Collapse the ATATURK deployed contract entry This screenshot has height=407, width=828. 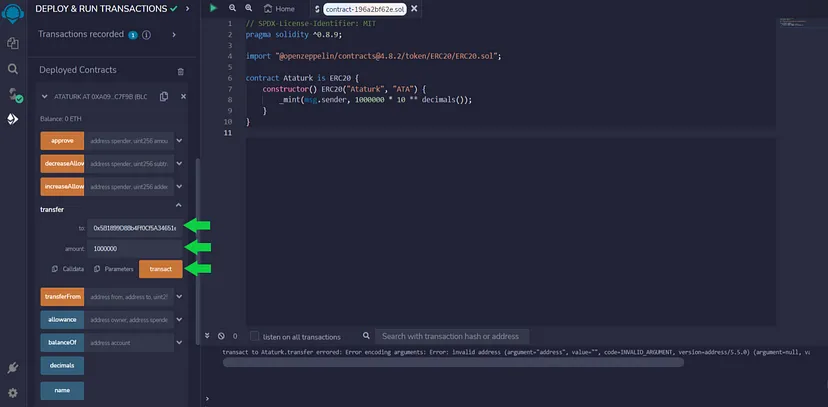44,96
